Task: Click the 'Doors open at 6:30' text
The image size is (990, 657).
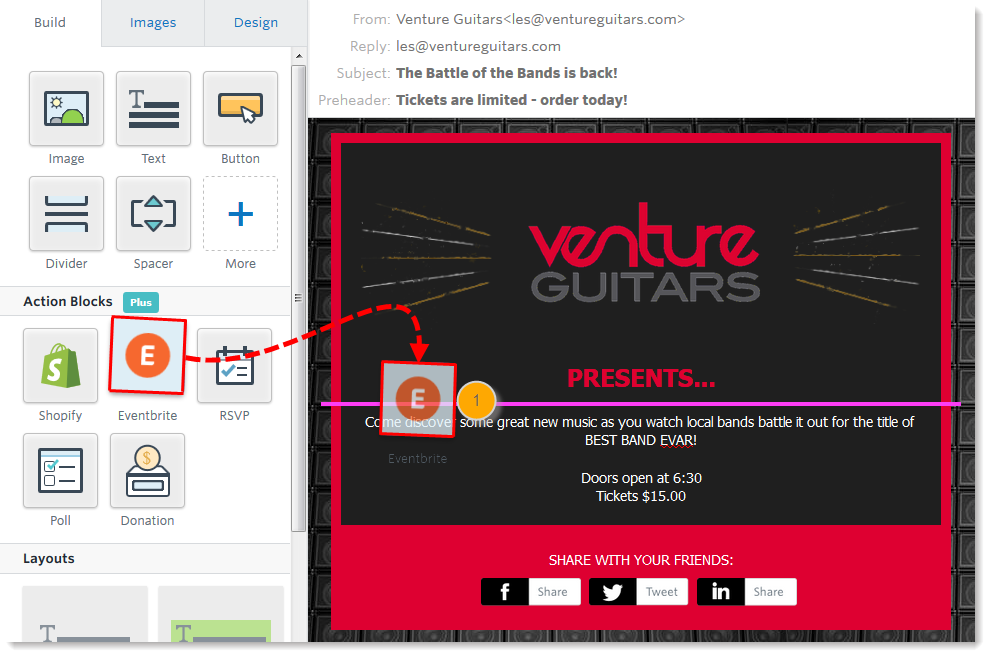Action: coord(641,478)
